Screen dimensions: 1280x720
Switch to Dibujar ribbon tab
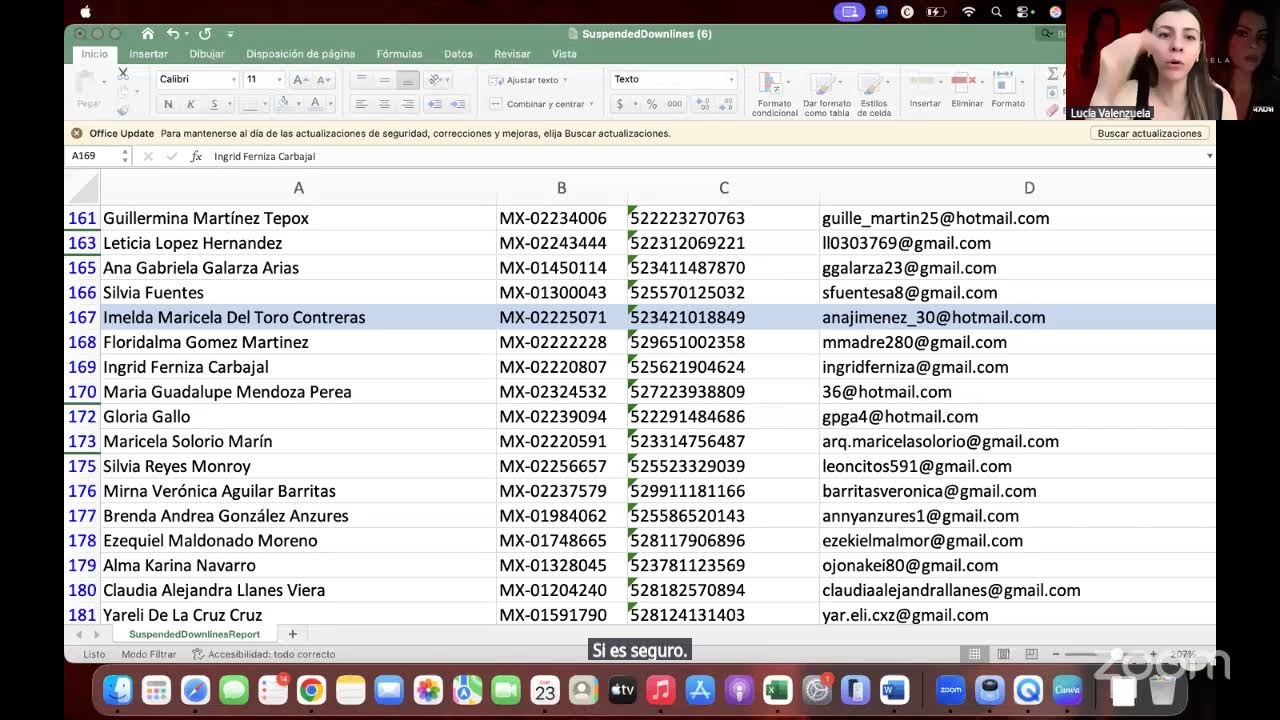[207, 54]
